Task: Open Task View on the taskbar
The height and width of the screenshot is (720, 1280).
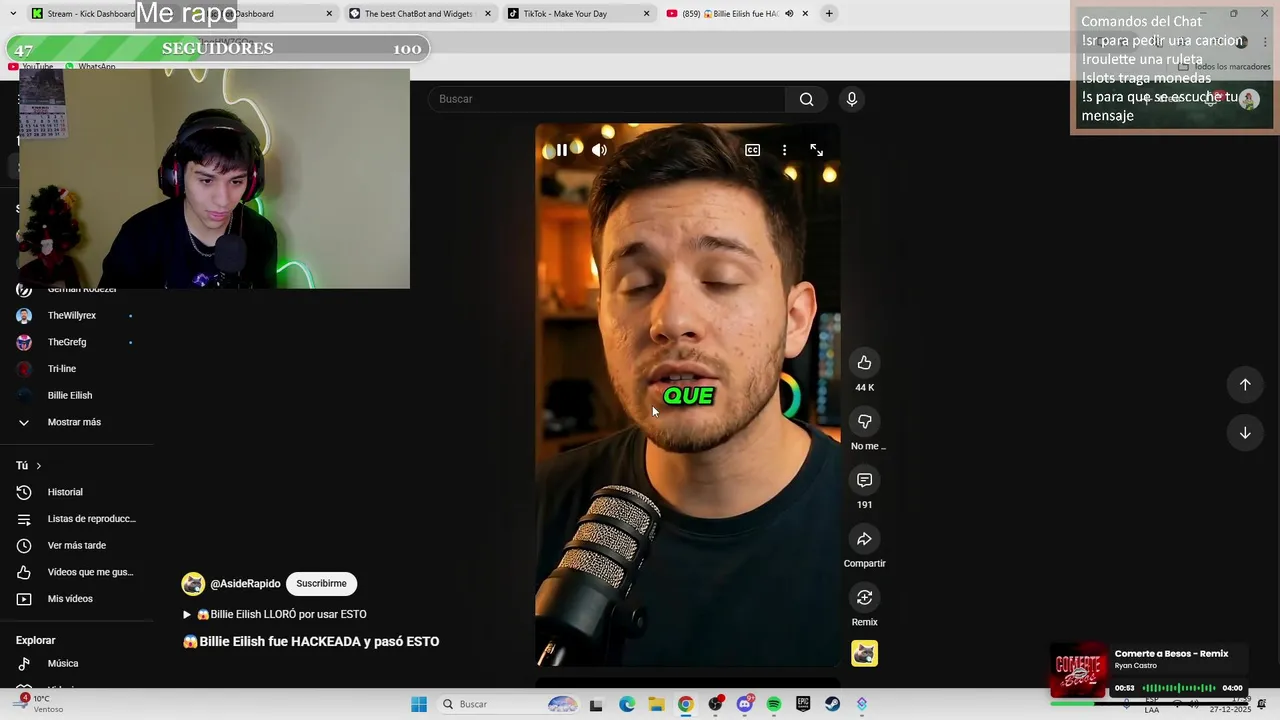Action: click(x=596, y=705)
